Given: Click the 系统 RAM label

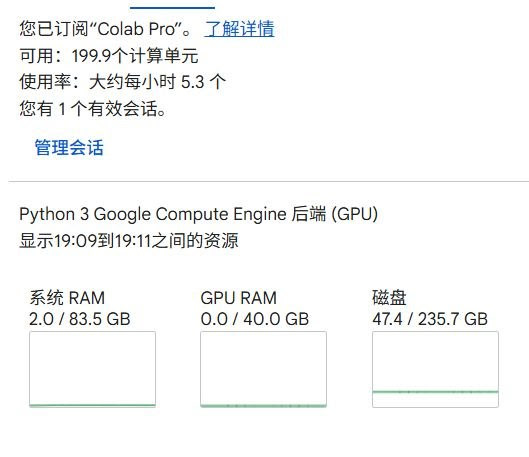Looking at the screenshot, I should point(67,298).
